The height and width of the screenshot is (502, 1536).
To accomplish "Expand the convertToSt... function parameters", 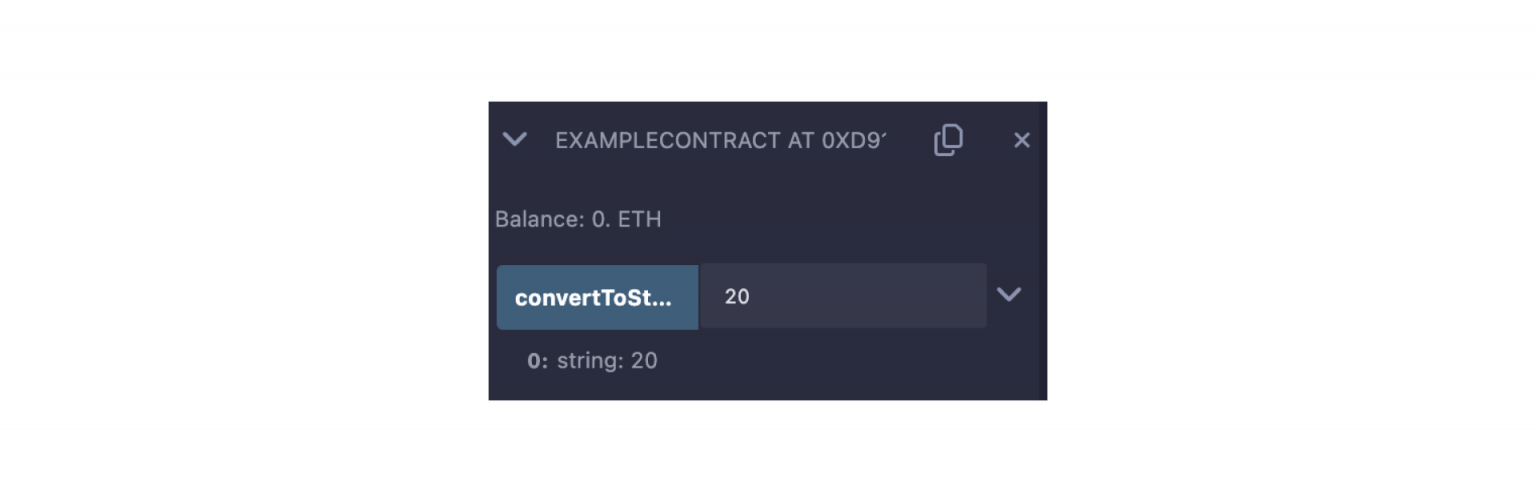I will (1009, 295).
